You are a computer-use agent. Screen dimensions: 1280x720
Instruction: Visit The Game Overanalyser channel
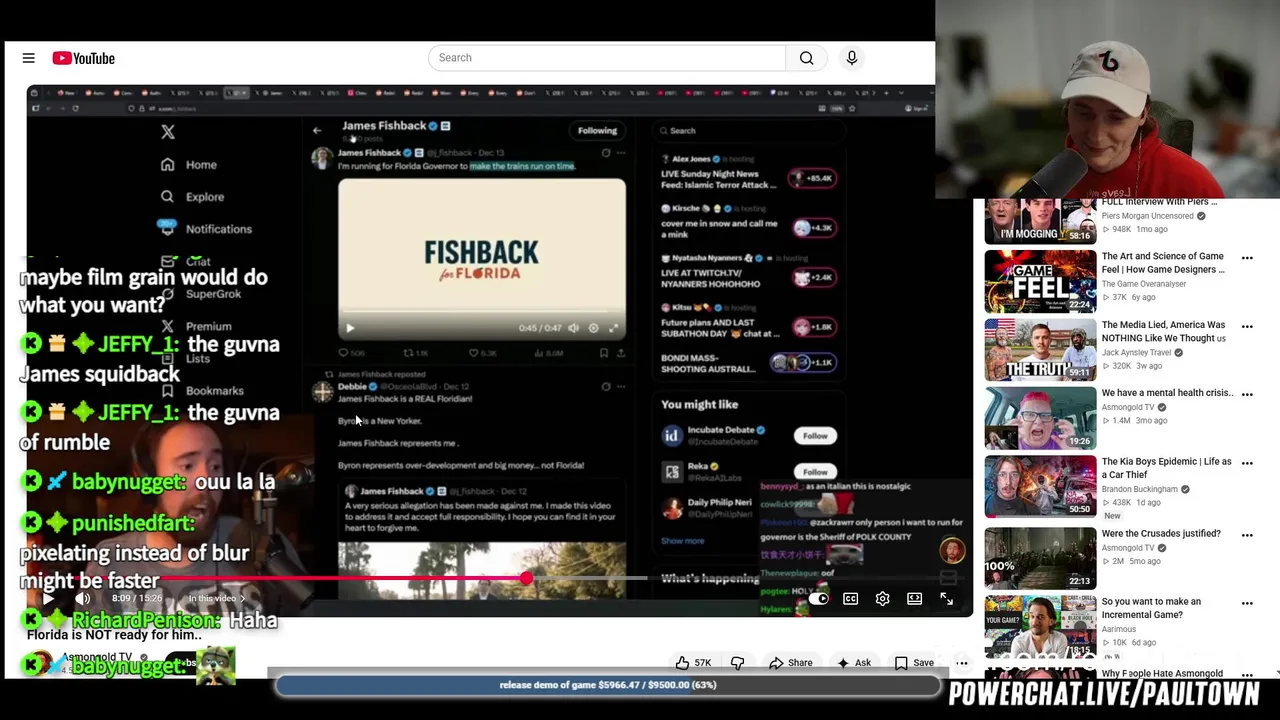click(1144, 284)
